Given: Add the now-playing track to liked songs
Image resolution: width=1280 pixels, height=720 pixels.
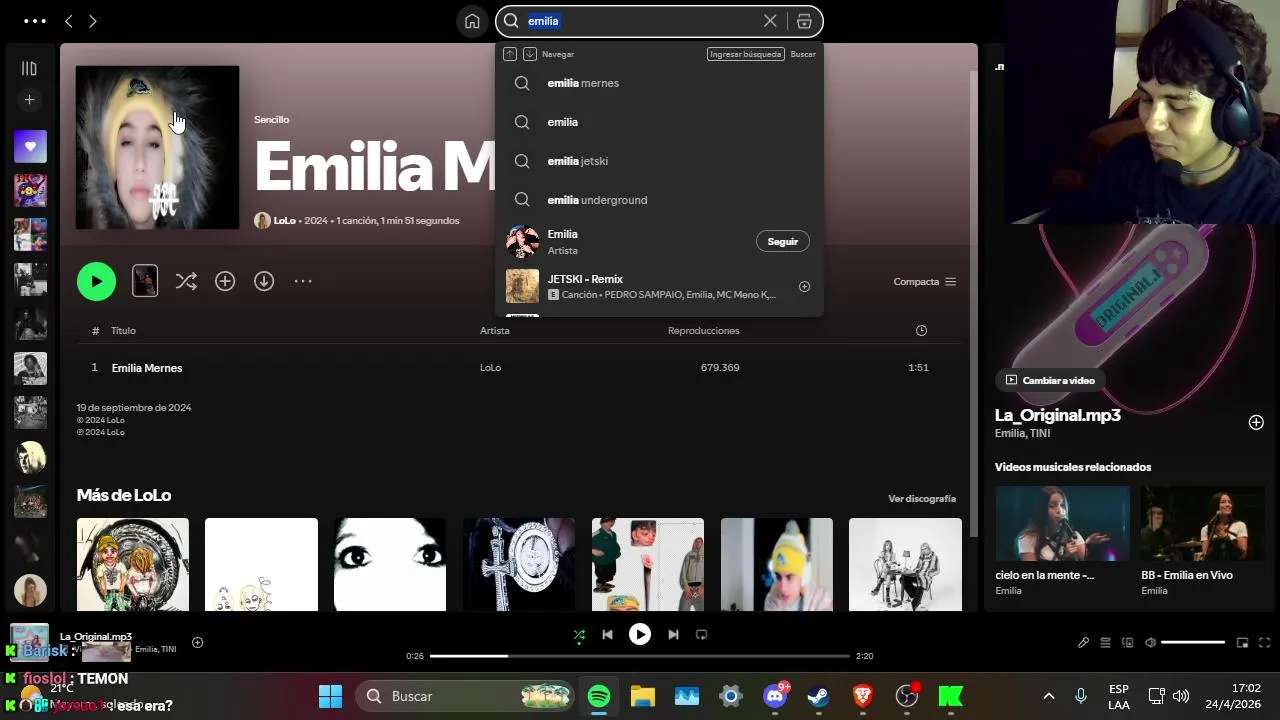Looking at the screenshot, I should 197,642.
